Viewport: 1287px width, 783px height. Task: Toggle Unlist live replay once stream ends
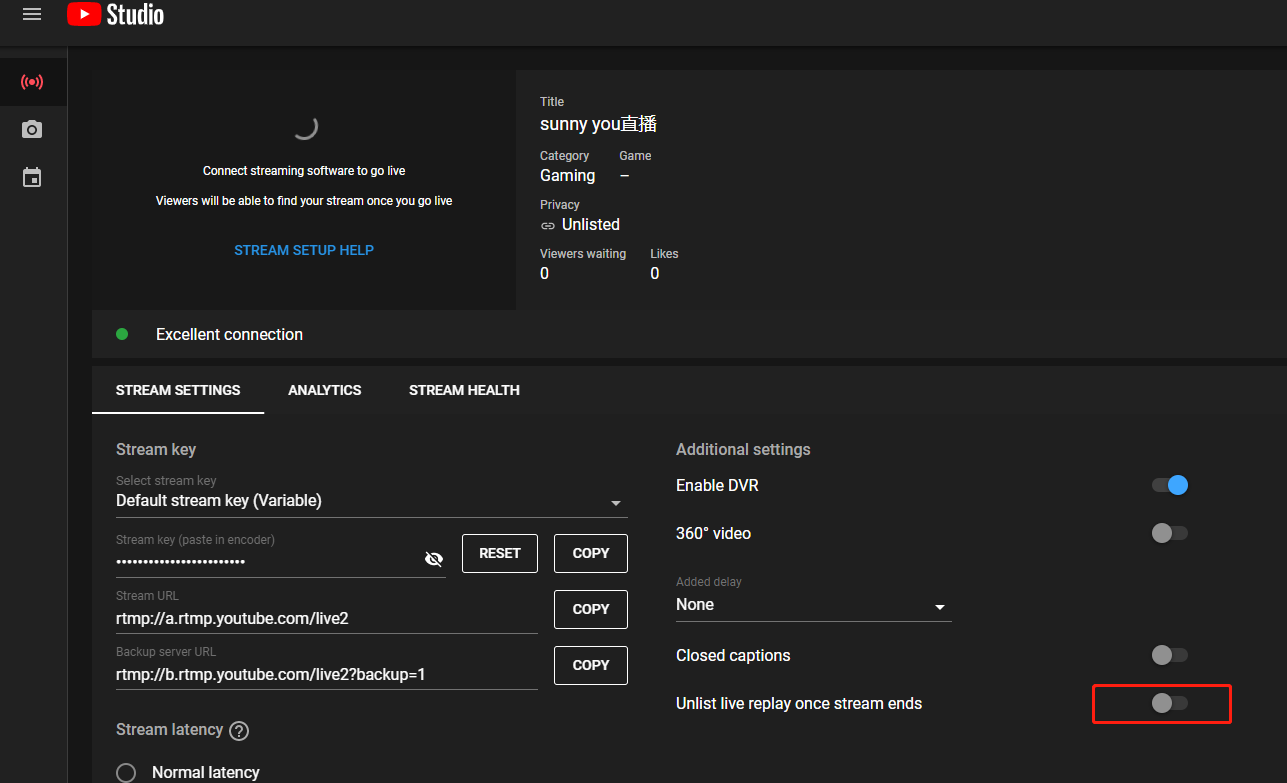click(1170, 703)
